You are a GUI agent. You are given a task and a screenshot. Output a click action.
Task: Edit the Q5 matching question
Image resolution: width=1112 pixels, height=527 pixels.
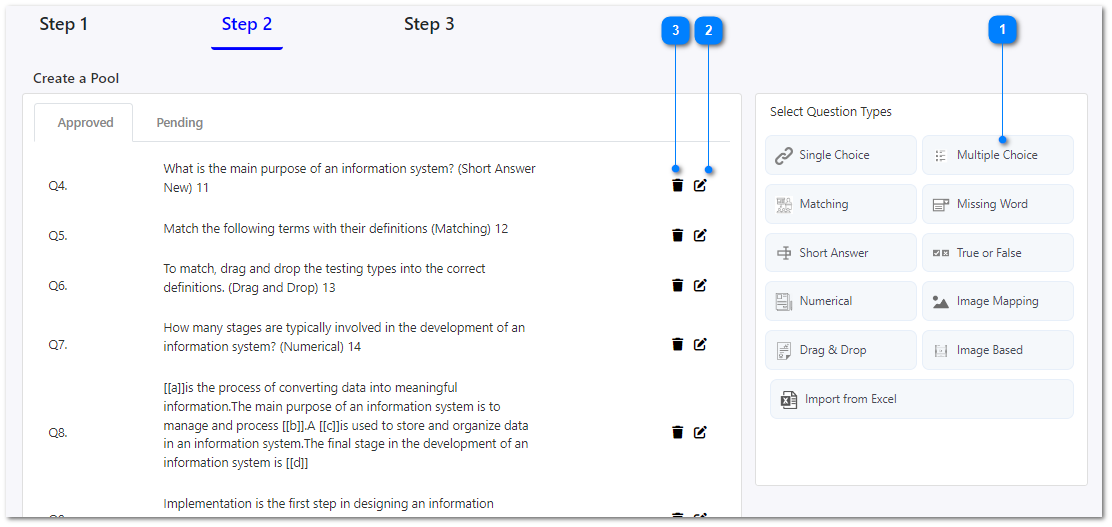[700, 235]
